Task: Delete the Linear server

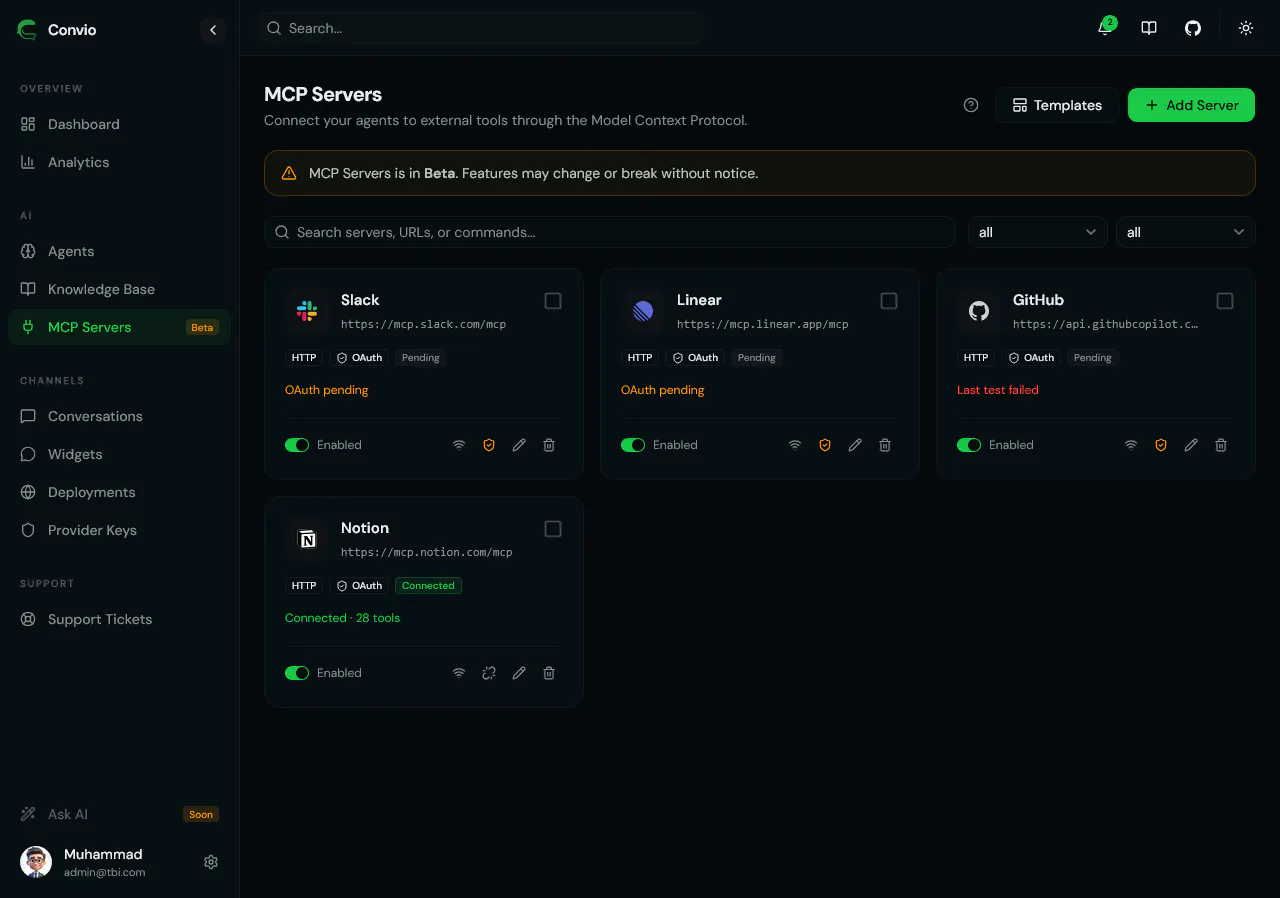Action: pos(885,445)
